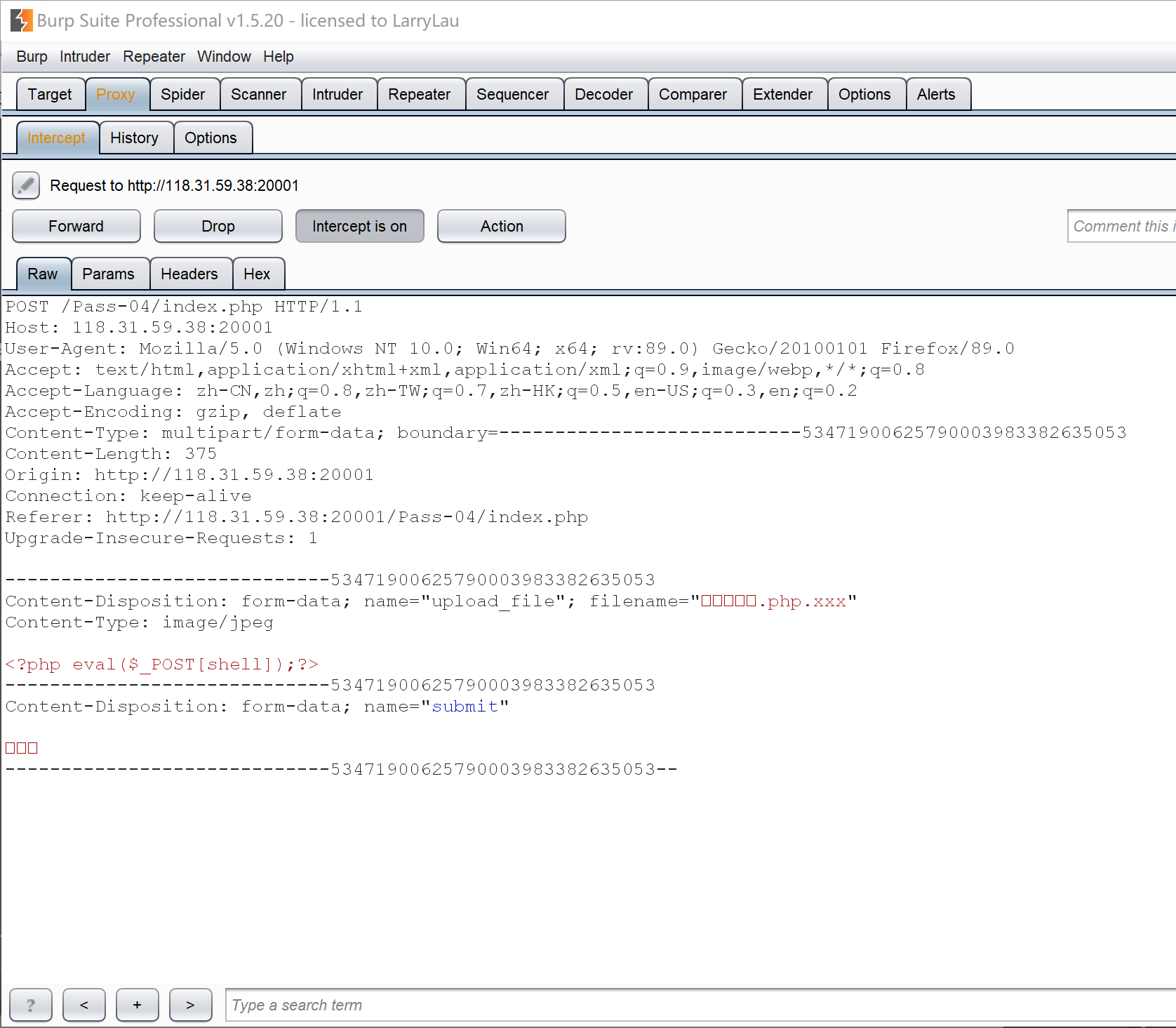Screen dimensions: 1176x1028
Task: Click the Drop button
Action: [218, 226]
